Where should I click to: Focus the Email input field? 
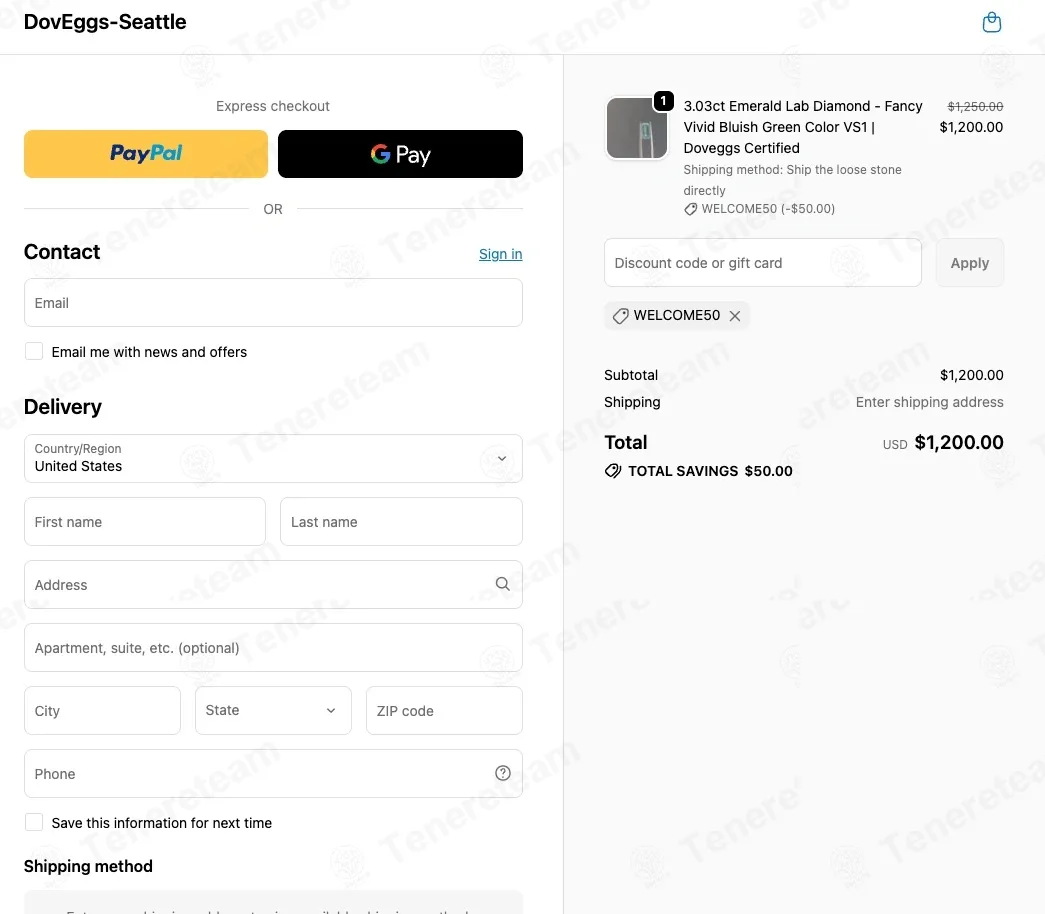(273, 303)
